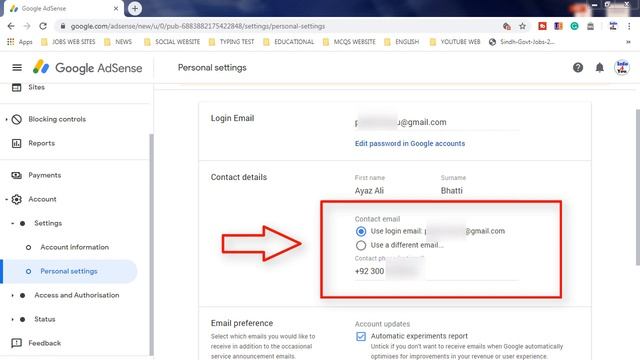Open the Help question mark icon
This screenshot has height=360, width=640.
click(x=578, y=67)
